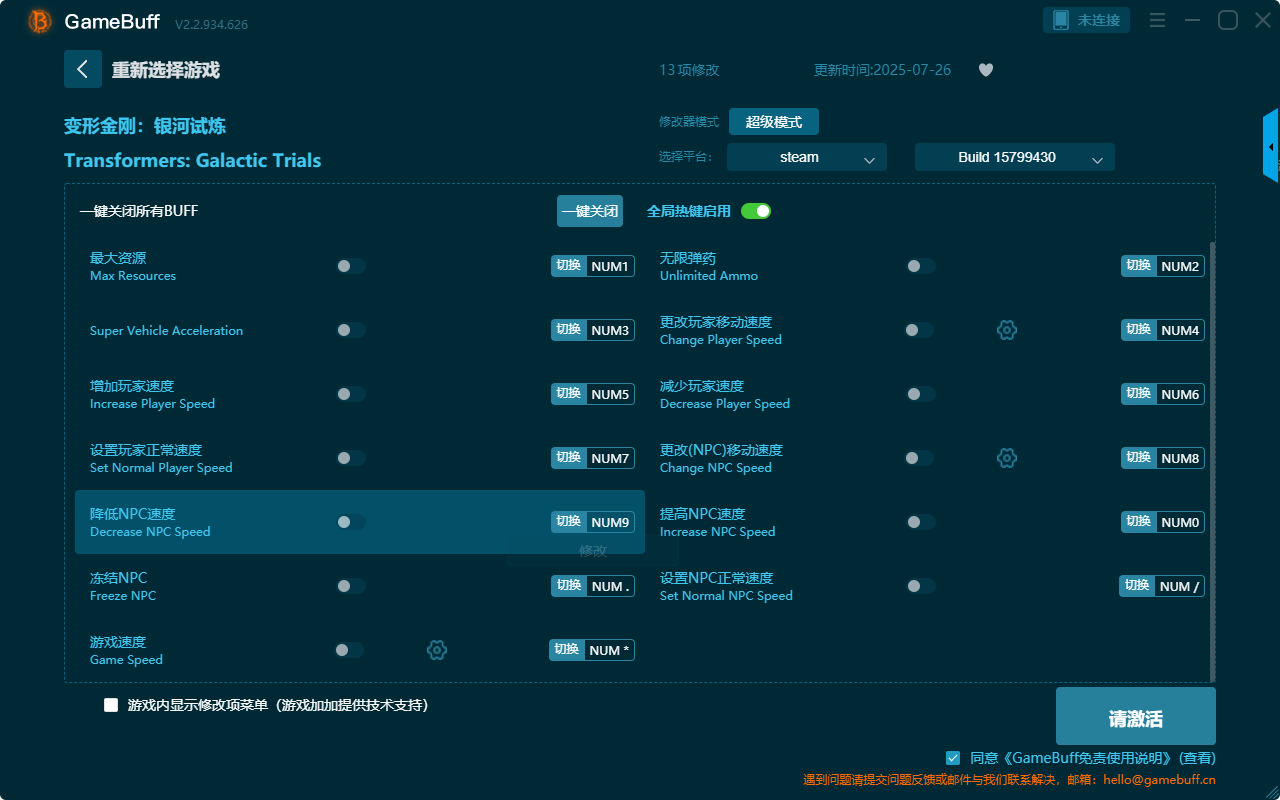The width and height of the screenshot is (1280, 800).
Task: Open the 查看 disclaimer link
Action: pyautogui.click(x=1198, y=758)
